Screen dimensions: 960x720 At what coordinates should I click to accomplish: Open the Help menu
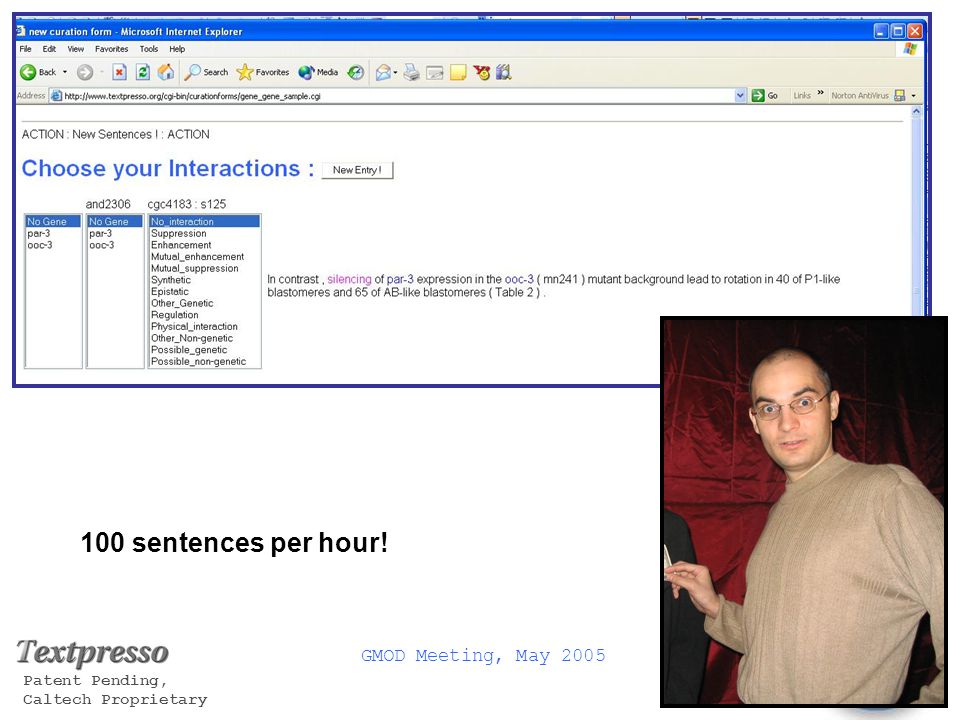pyautogui.click(x=177, y=49)
